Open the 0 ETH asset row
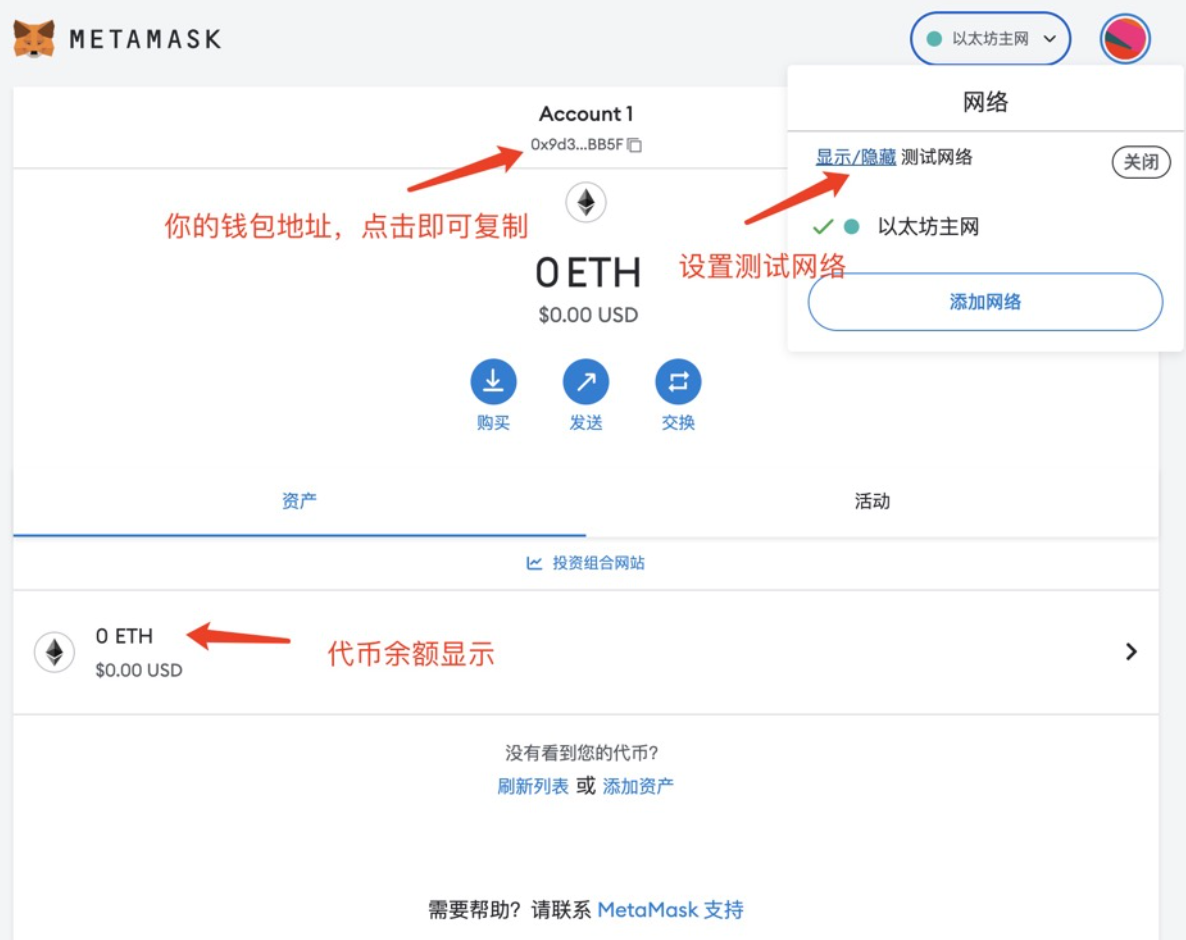 tap(586, 652)
